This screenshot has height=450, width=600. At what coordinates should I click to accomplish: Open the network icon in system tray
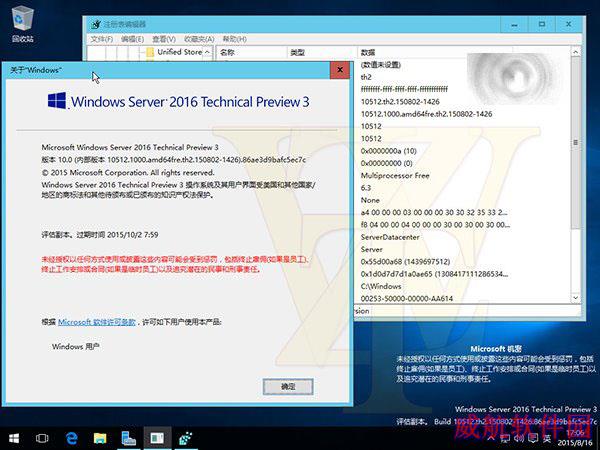[505, 438]
